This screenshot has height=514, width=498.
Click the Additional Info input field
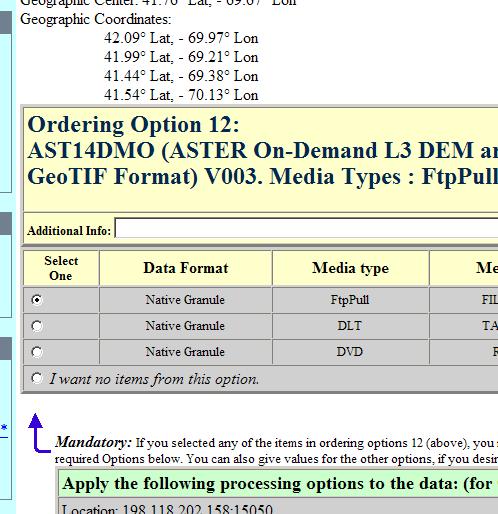click(306, 228)
